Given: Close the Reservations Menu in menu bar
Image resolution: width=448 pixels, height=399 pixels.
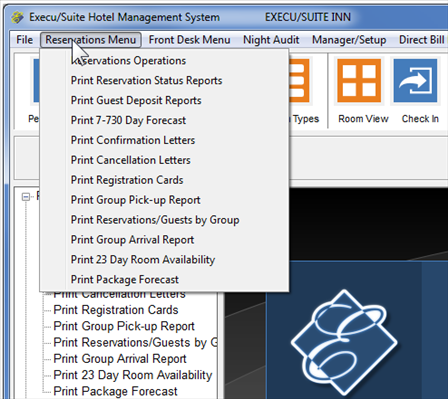Looking at the screenshot, I should coord(91,40).
